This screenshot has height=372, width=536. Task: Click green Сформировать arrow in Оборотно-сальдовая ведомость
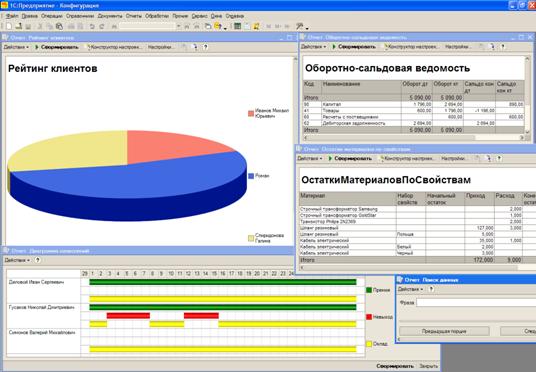(334, 47)
